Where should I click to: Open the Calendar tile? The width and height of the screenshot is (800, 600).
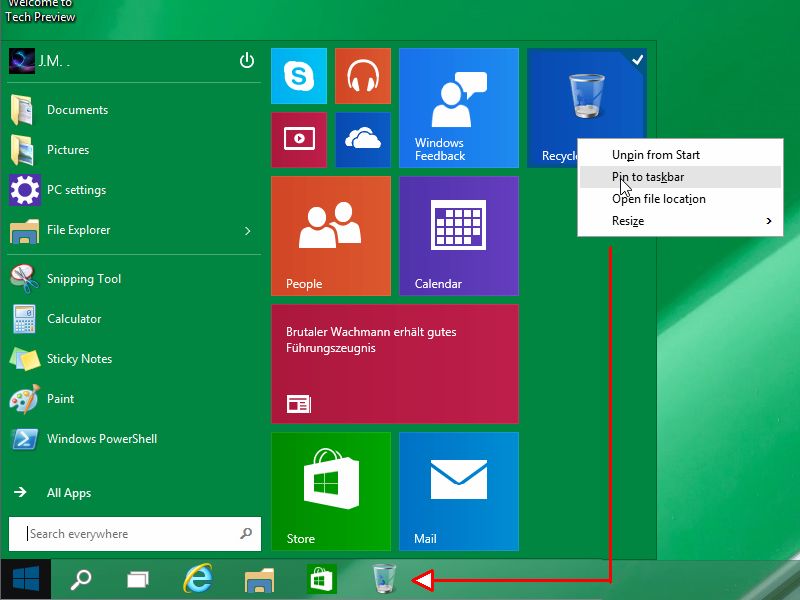[459, 236]
